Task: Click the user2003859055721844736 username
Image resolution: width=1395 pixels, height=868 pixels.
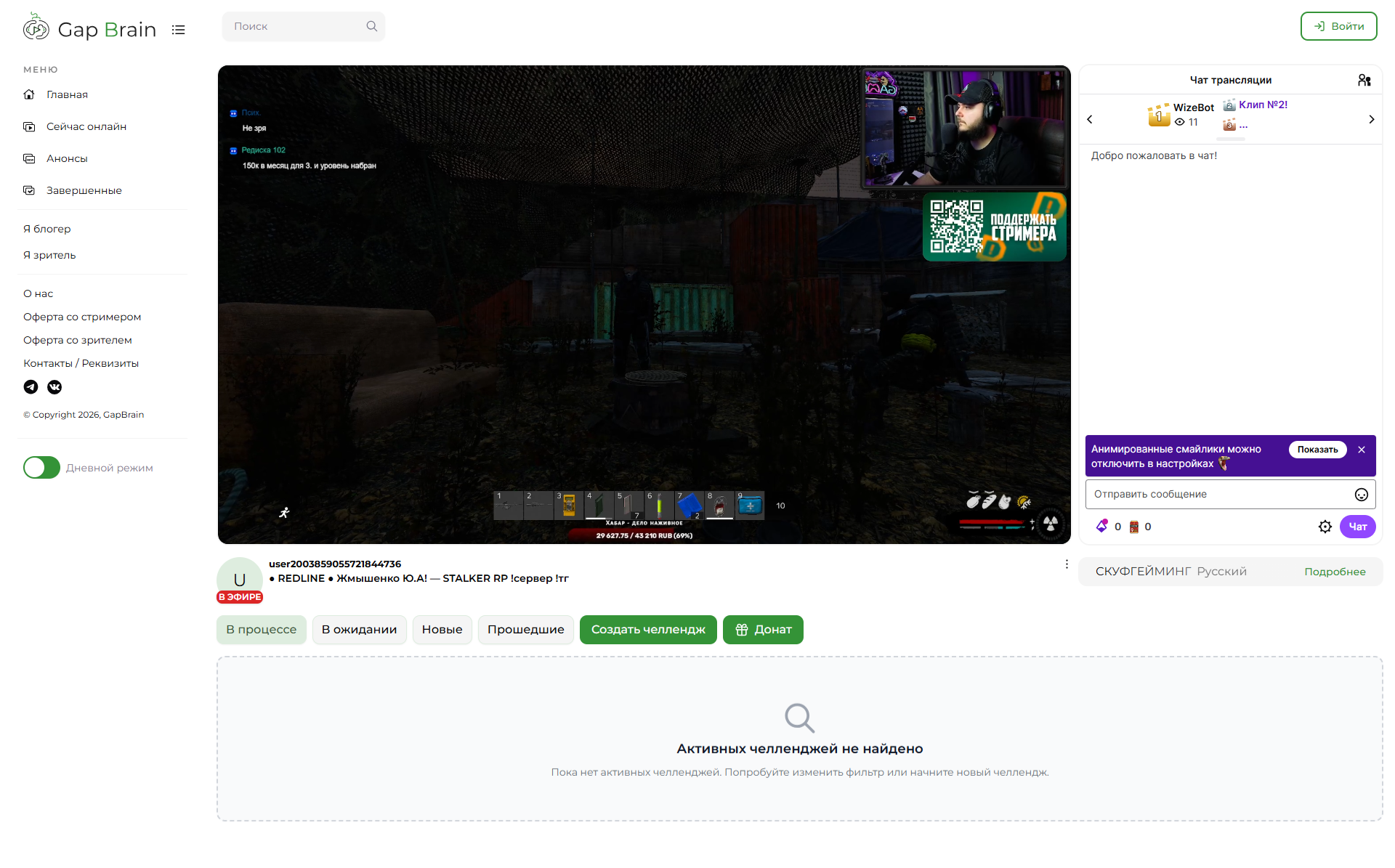Action: click(335, 564)
